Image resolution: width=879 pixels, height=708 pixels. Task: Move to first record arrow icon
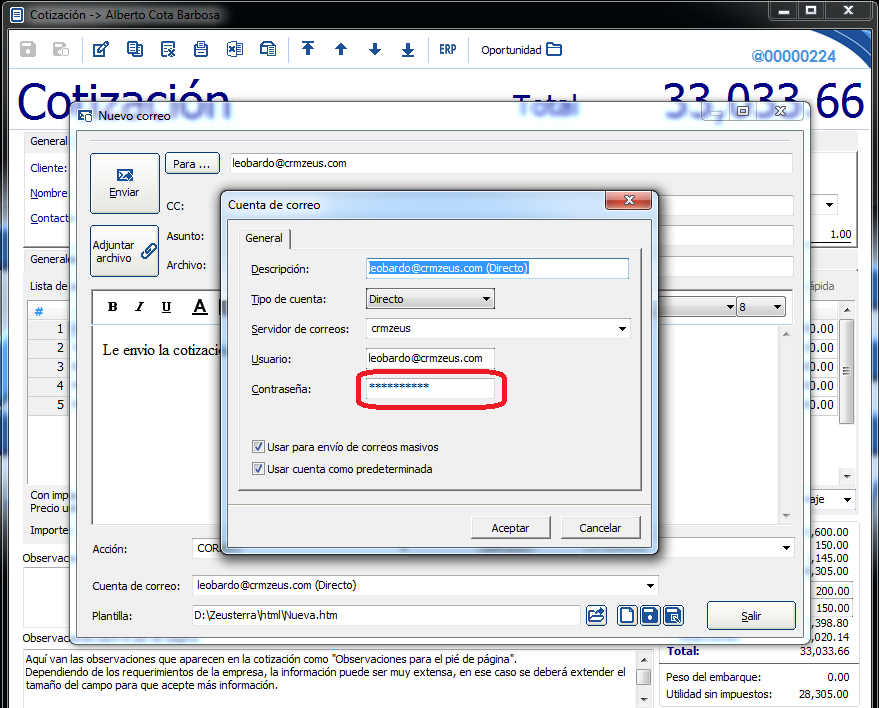tap(308, 50)
